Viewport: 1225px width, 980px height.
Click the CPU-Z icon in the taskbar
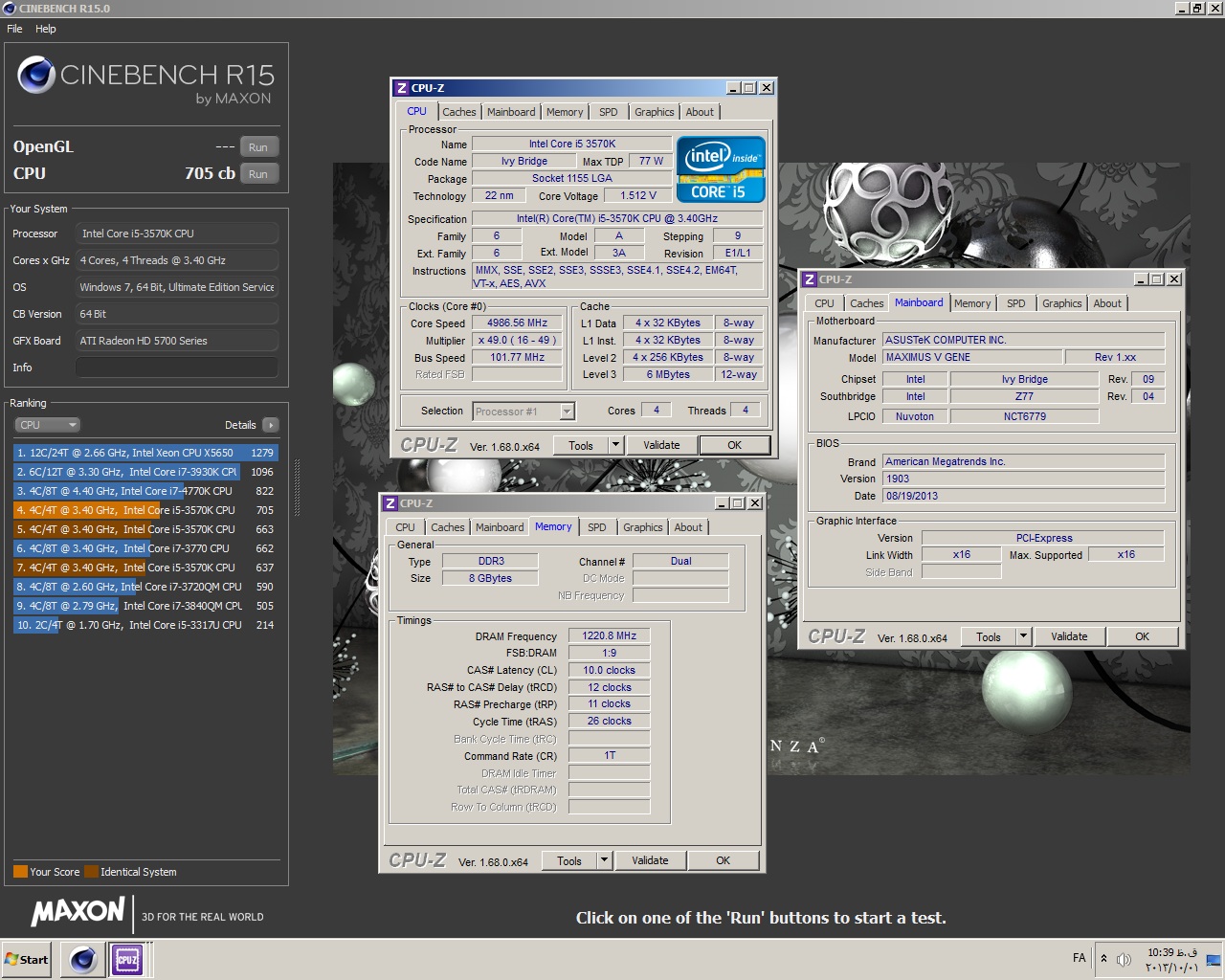pyautogui.click(x=127, y=959)
